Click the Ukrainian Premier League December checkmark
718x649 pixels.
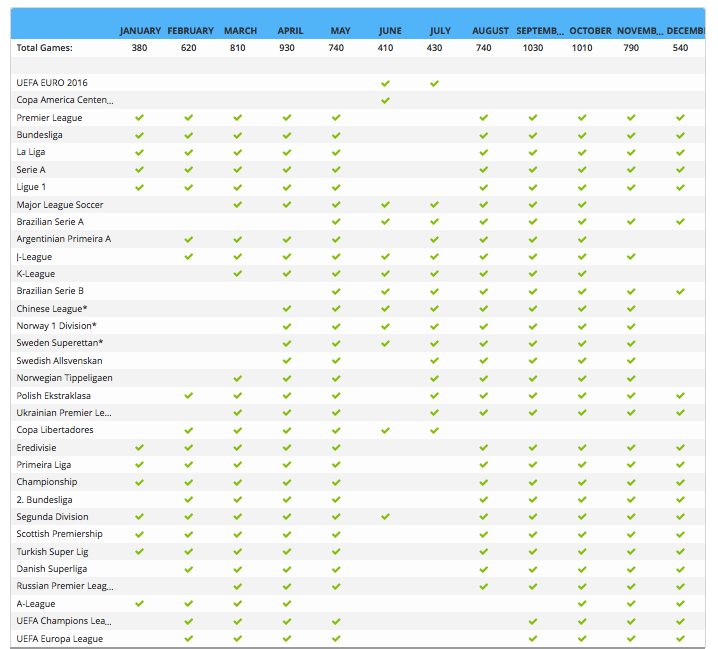(680, 413)
